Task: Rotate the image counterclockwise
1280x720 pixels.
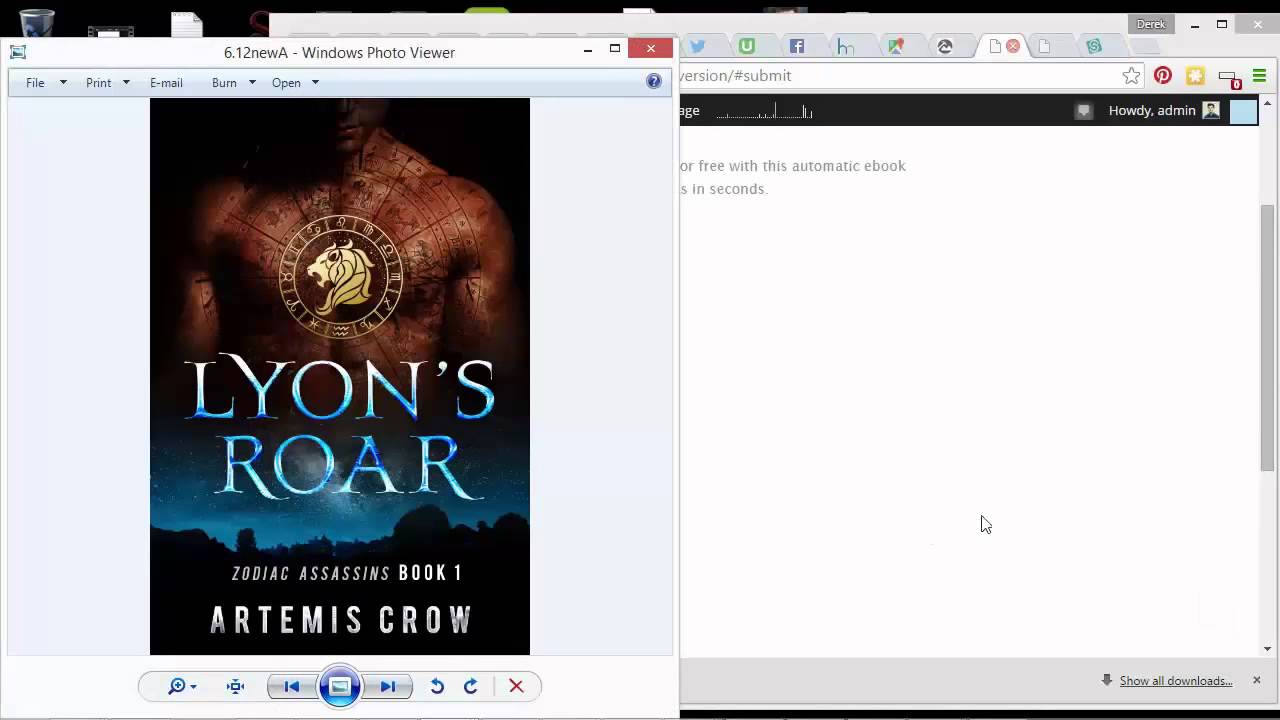Action: click(x=437, y=686)
